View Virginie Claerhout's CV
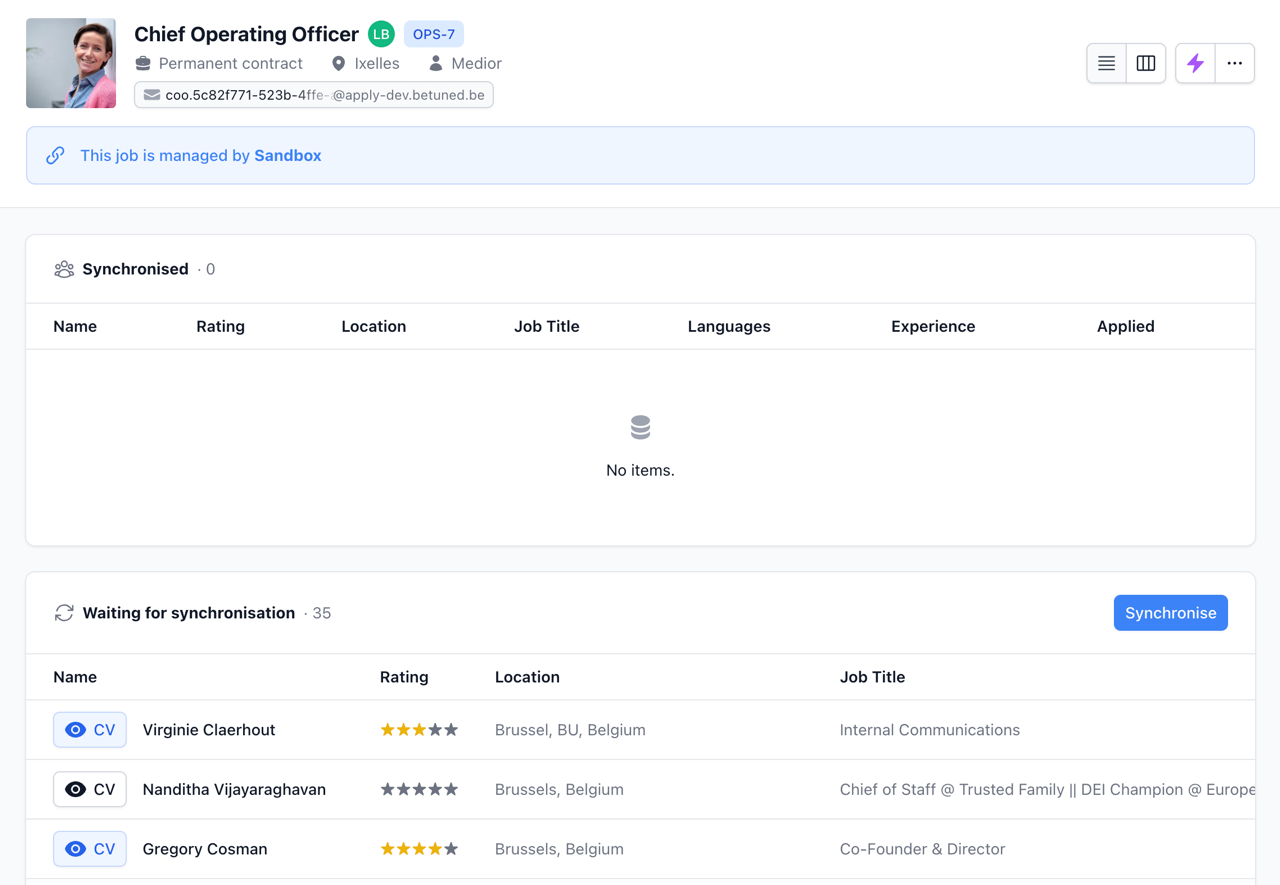 90,730
